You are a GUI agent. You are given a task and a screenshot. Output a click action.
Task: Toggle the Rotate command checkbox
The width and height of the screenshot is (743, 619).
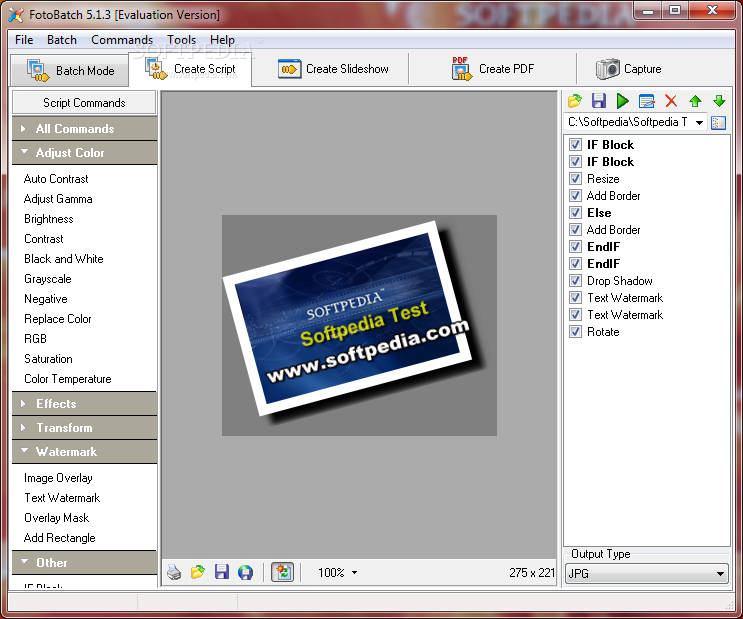point(575,332)
